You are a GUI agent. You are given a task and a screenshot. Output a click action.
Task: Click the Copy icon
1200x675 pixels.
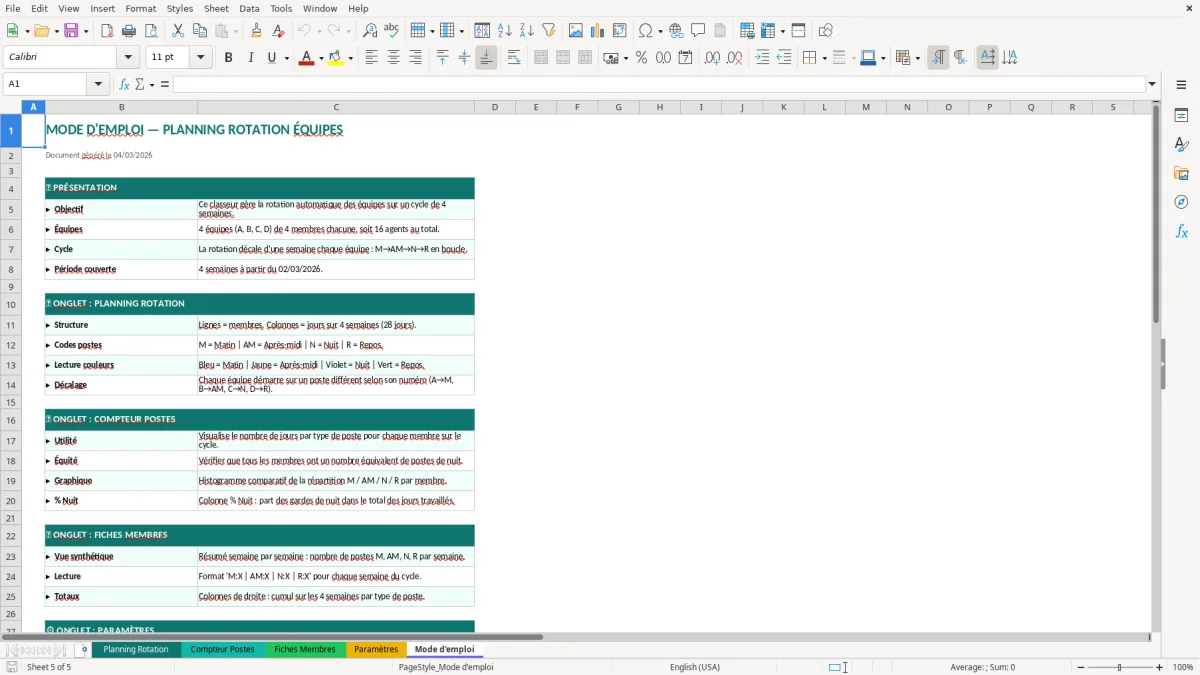tap(199, 31)
